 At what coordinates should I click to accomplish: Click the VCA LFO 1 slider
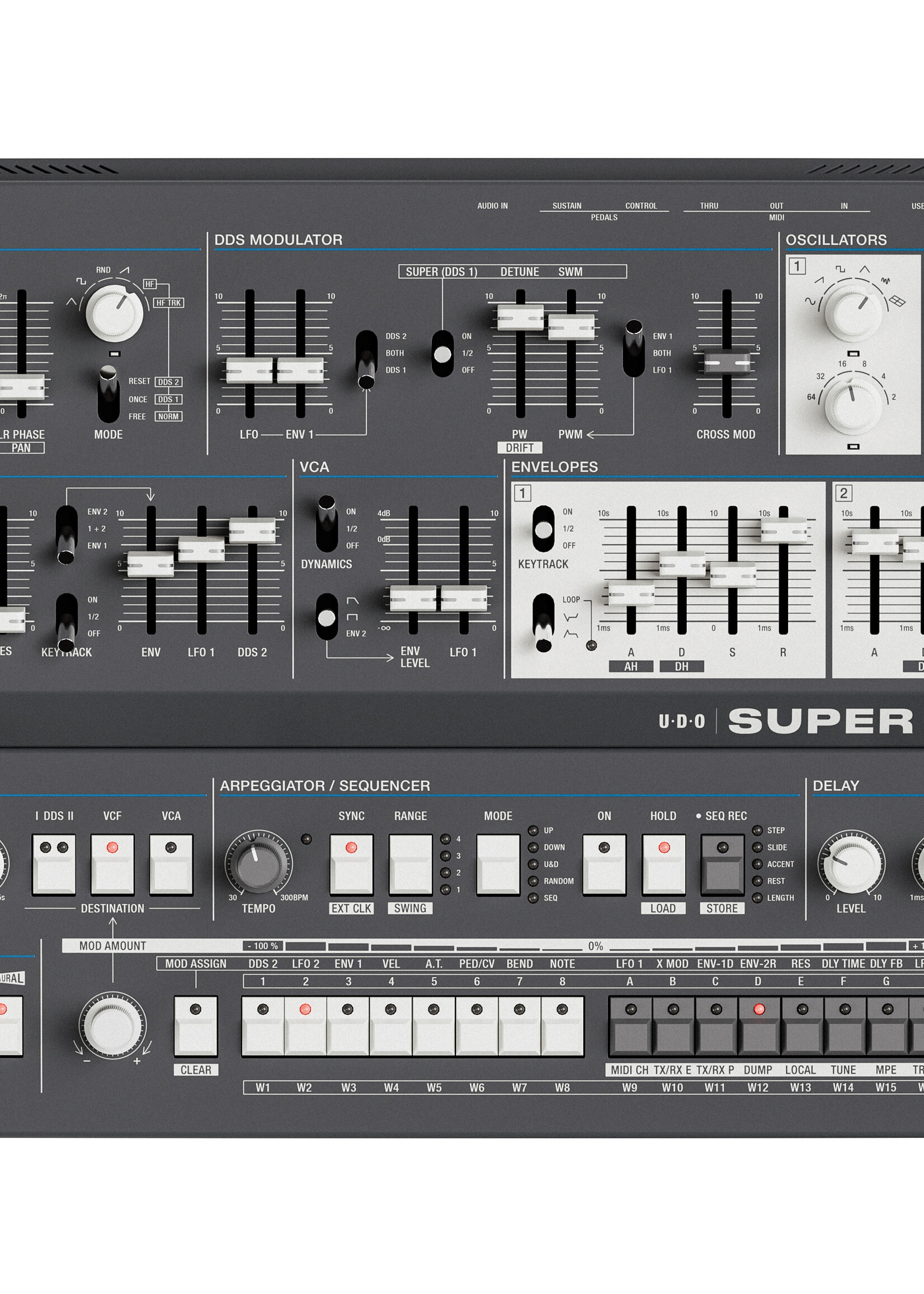click(464, 598)
